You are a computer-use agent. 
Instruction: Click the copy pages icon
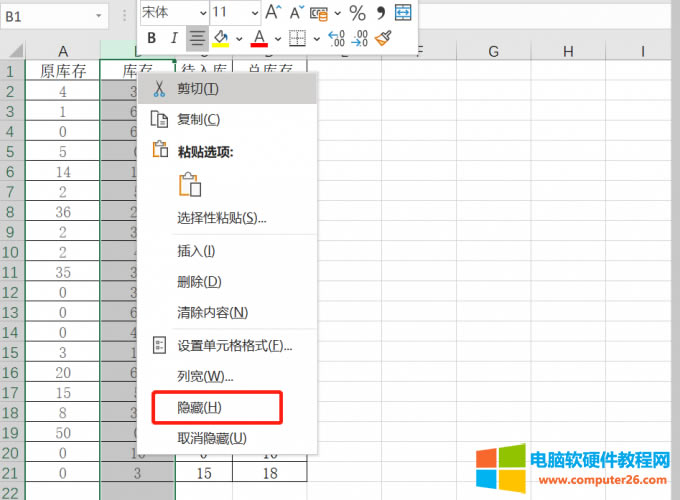(x=159, y=119)
